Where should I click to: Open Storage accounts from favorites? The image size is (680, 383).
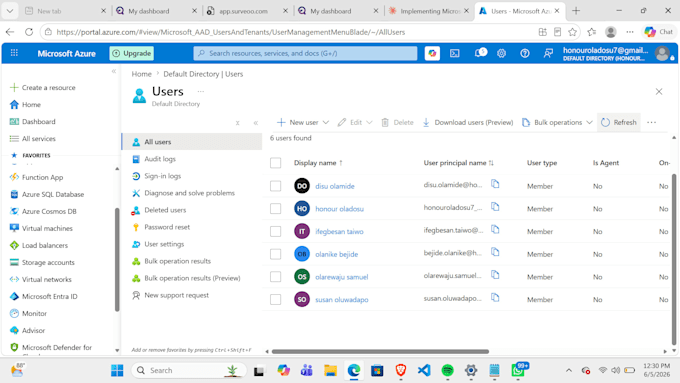48,262
